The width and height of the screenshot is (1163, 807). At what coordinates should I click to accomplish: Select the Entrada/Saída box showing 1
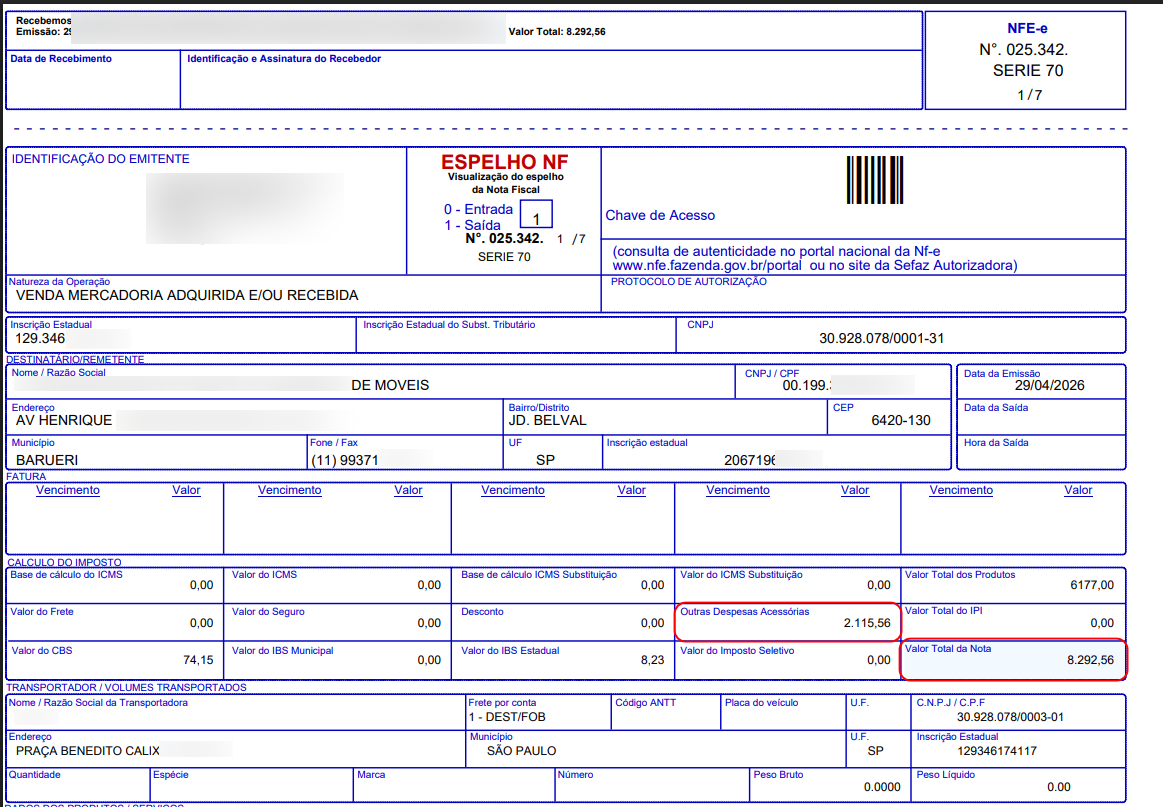click(x=536, y=214)
